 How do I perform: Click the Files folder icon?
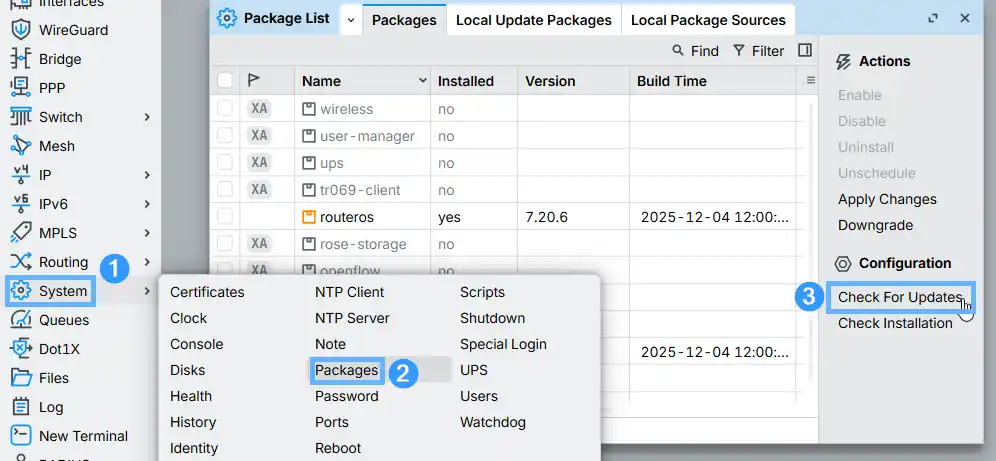pos(21,378)
